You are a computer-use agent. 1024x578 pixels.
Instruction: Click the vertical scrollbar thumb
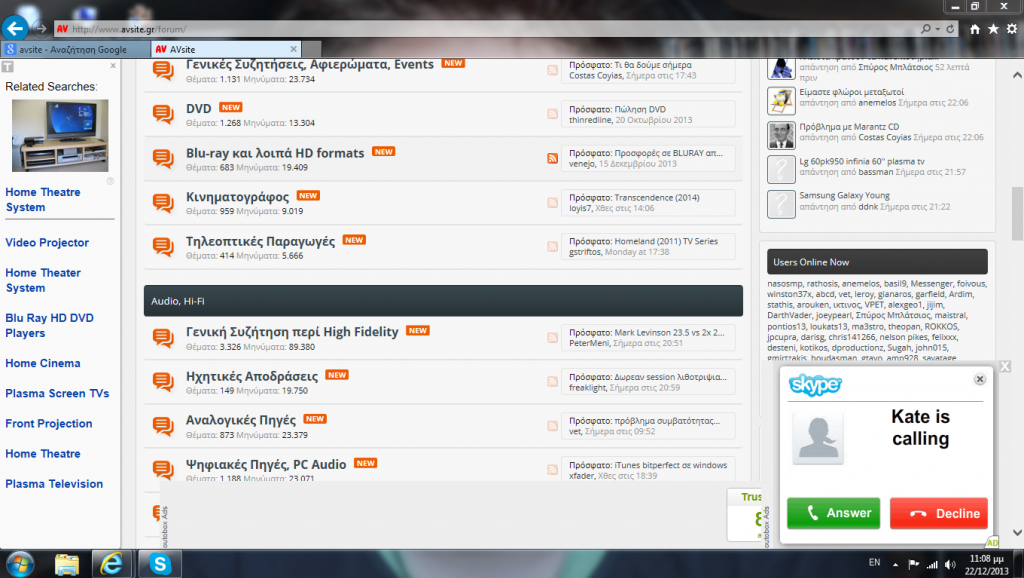point(1017,214)
